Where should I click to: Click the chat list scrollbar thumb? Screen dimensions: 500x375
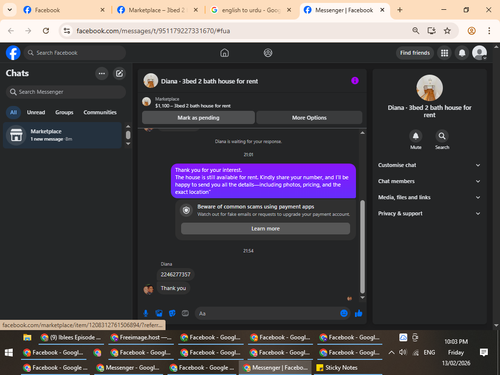coord(128,135)
